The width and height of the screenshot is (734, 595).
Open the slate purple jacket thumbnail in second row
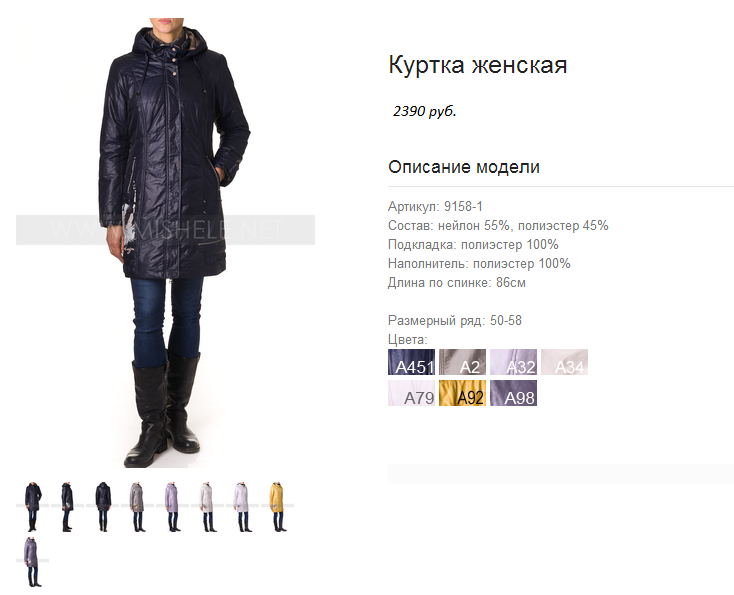32,561
